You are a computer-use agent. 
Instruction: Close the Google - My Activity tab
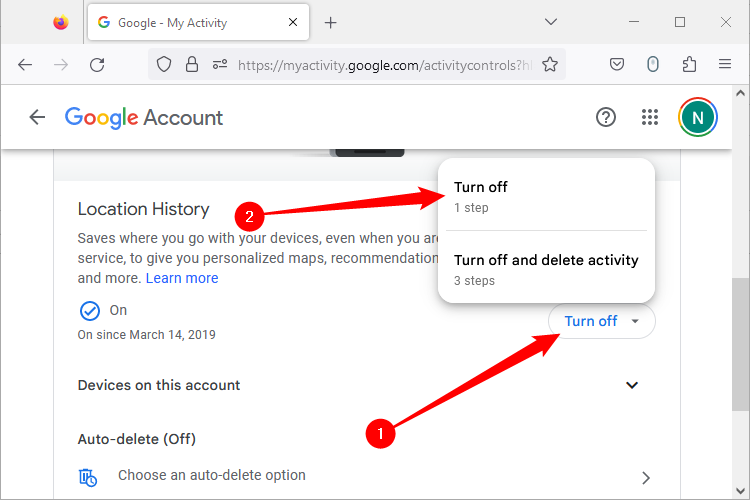293,22
